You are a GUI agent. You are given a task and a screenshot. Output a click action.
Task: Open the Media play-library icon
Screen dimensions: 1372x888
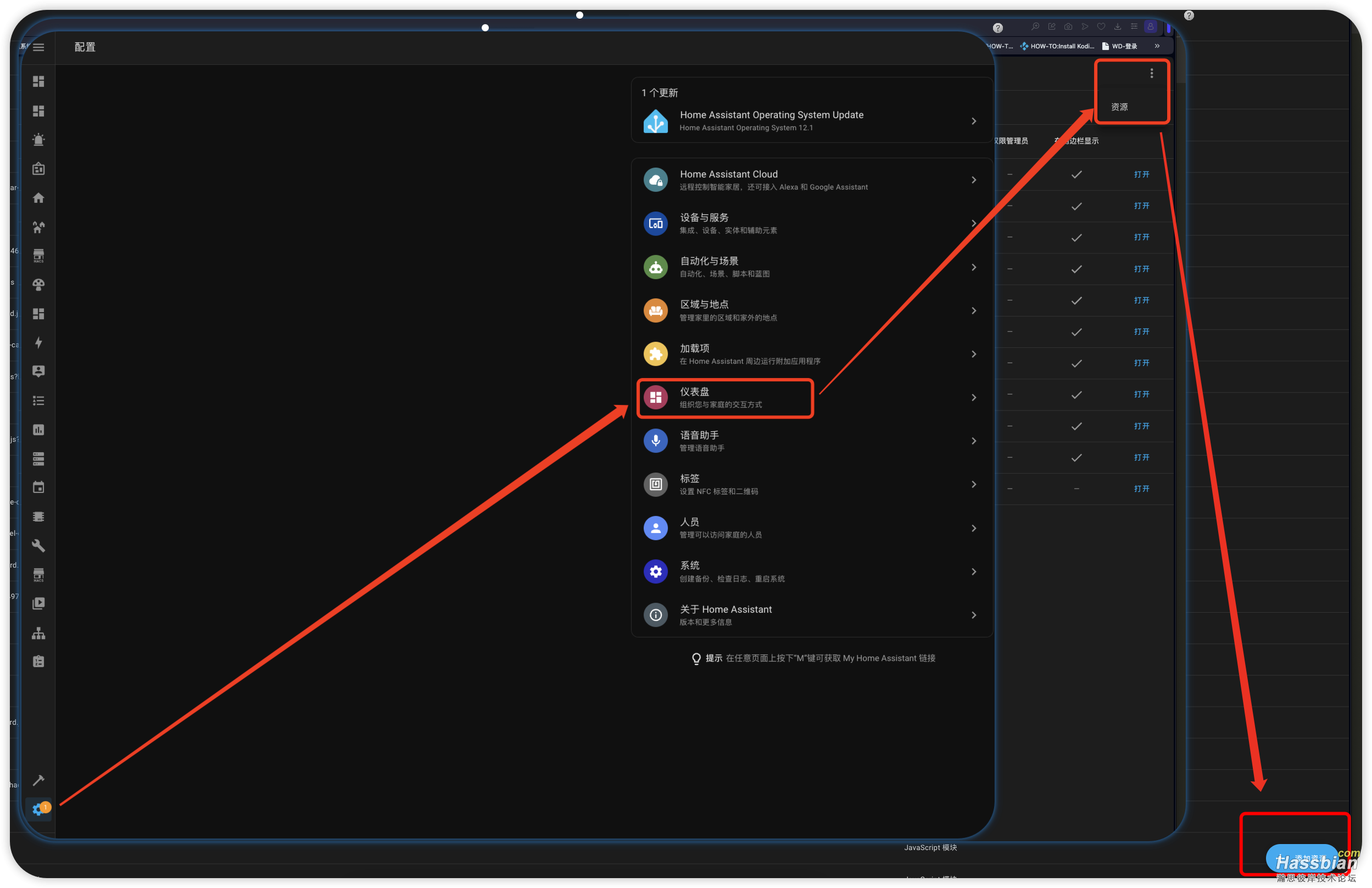pyautogui.click(x=38, y=604)
